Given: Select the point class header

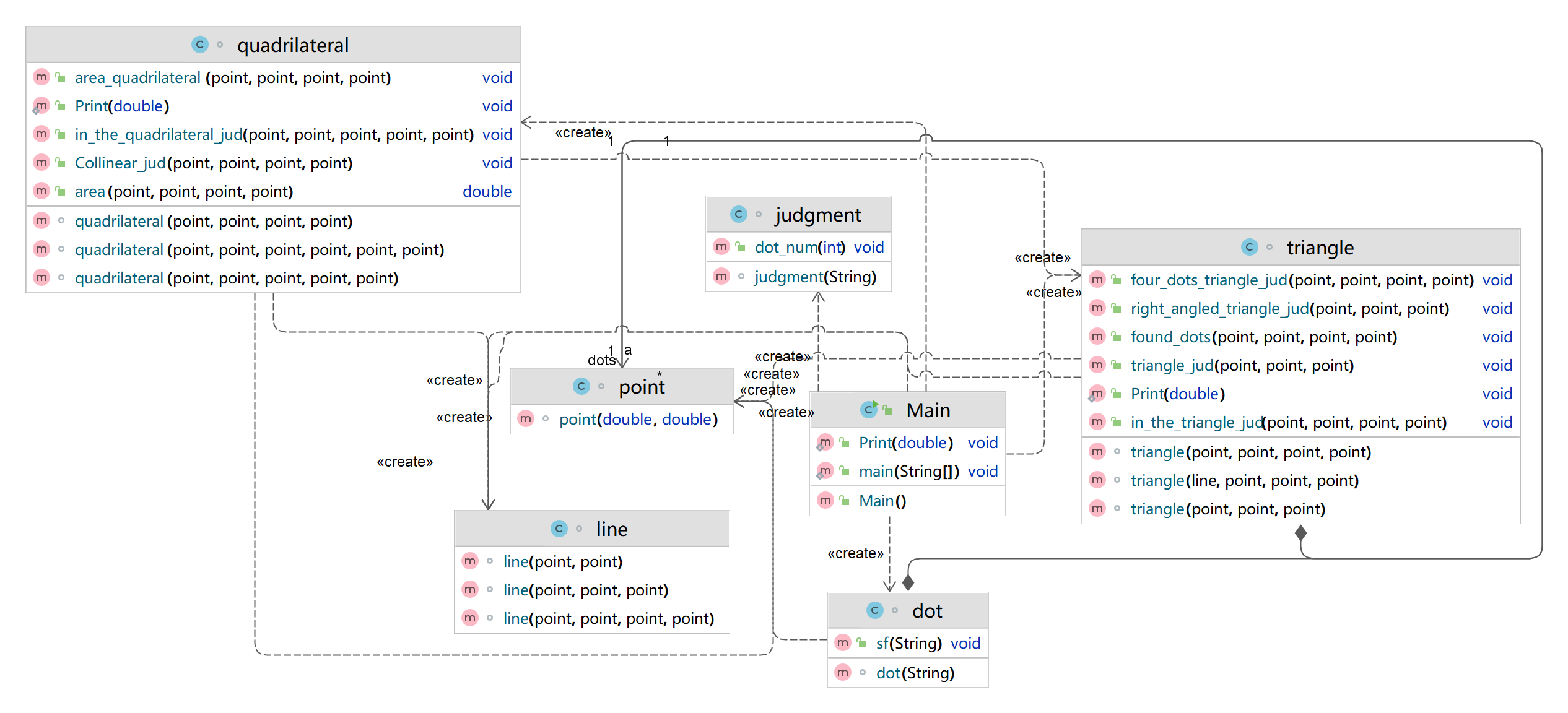Looking at the screenshot, I should (641, 386).
